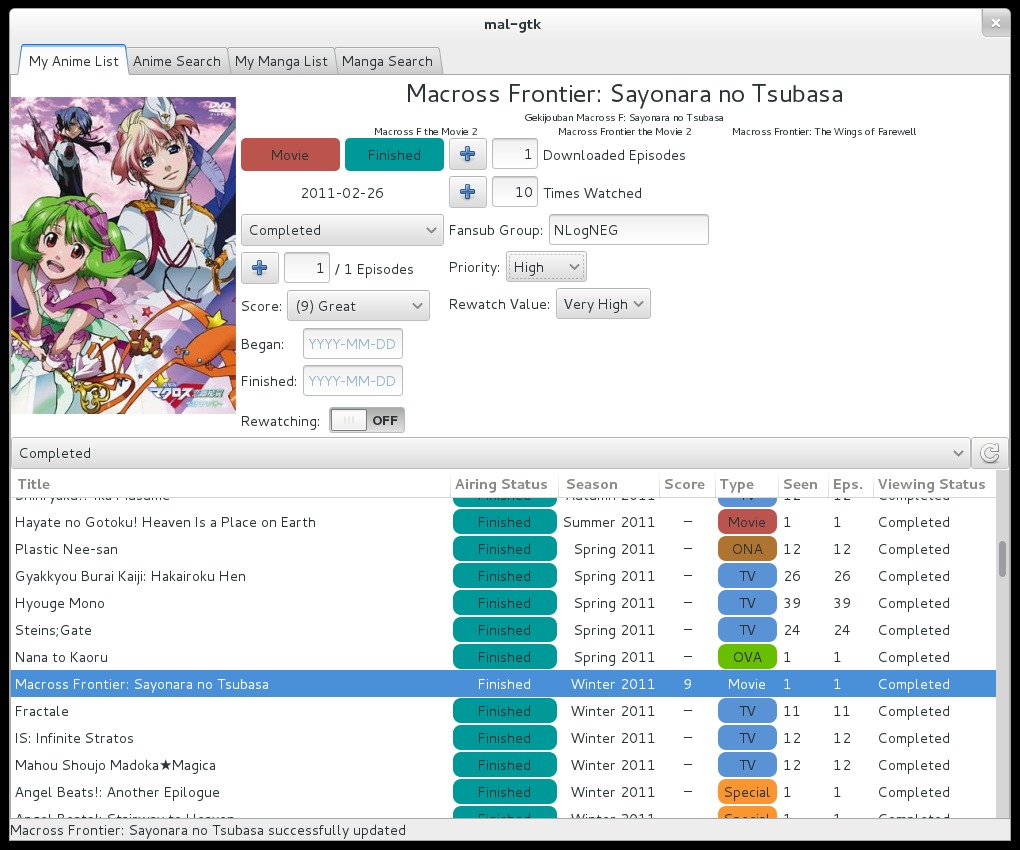Viewport: 1020px width, 850px height.
Task: Click the OVA type badge for Nana to Kaoru
Action: pos(747,657)
